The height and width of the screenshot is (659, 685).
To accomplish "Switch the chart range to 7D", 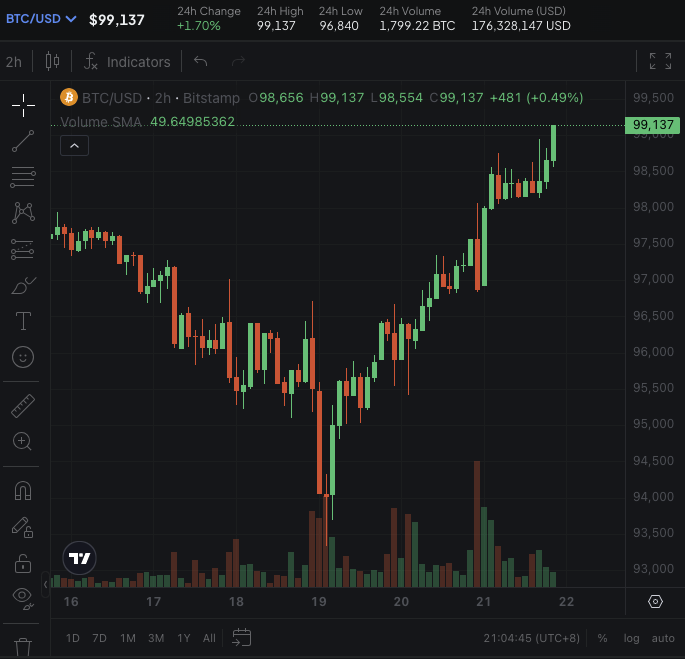I will [x=99, y=638].
